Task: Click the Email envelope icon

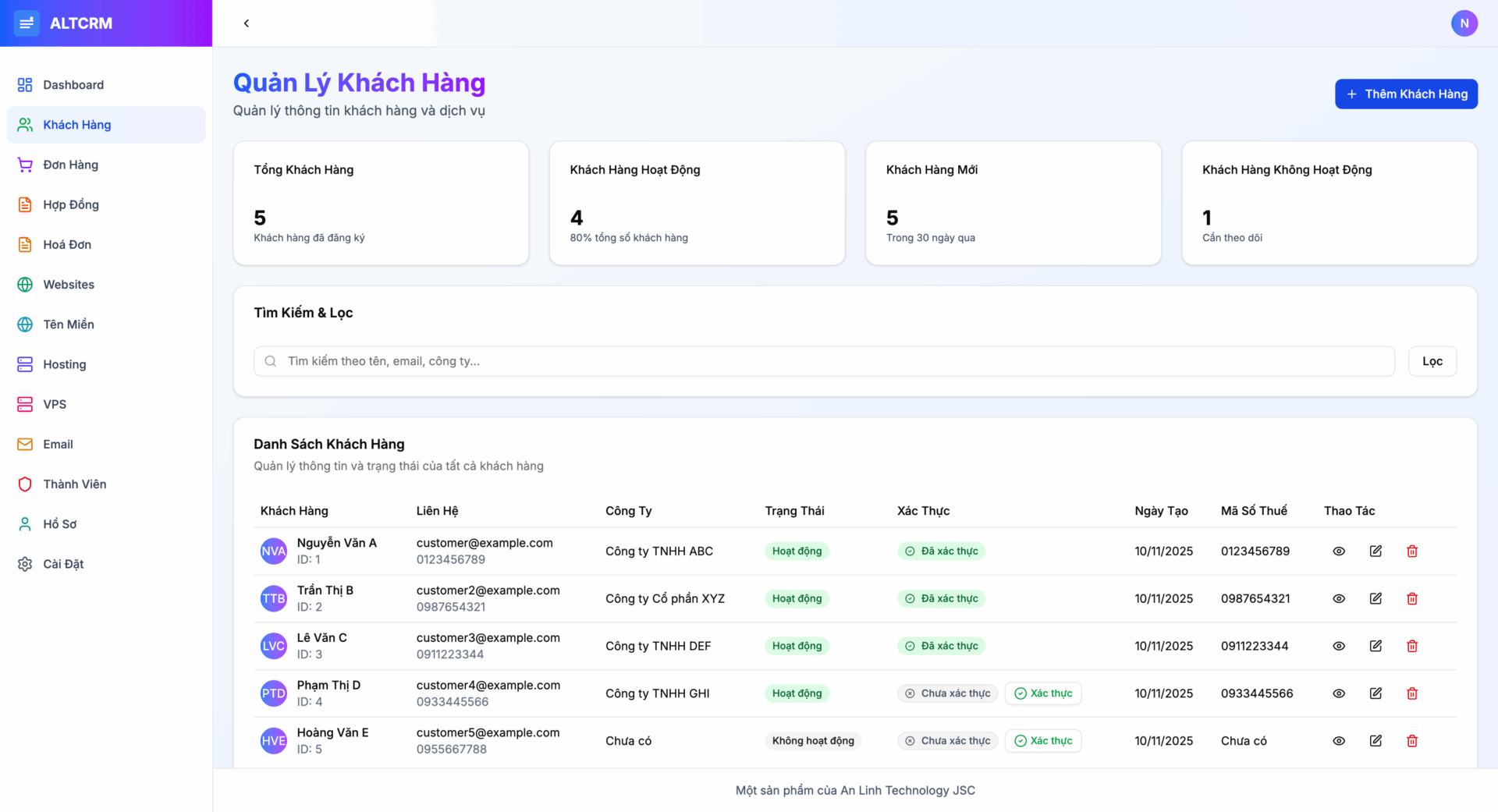Action: tap(24, 444)
